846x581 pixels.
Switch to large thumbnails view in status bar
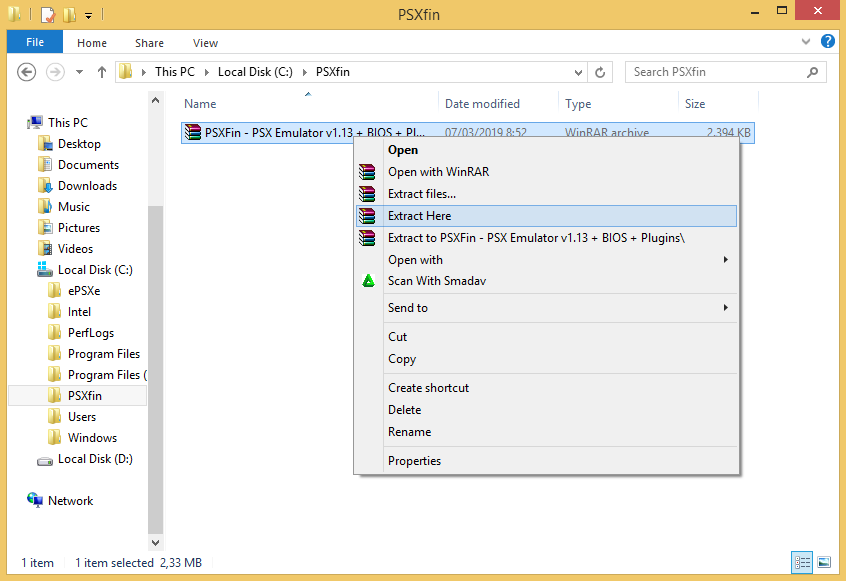click(x=825, y=562)
